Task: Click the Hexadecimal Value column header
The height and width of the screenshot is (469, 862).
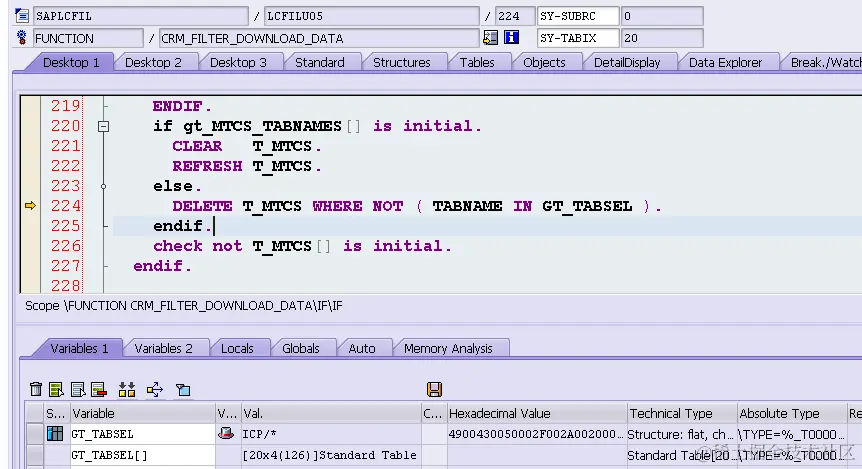Action: [537, 413]
